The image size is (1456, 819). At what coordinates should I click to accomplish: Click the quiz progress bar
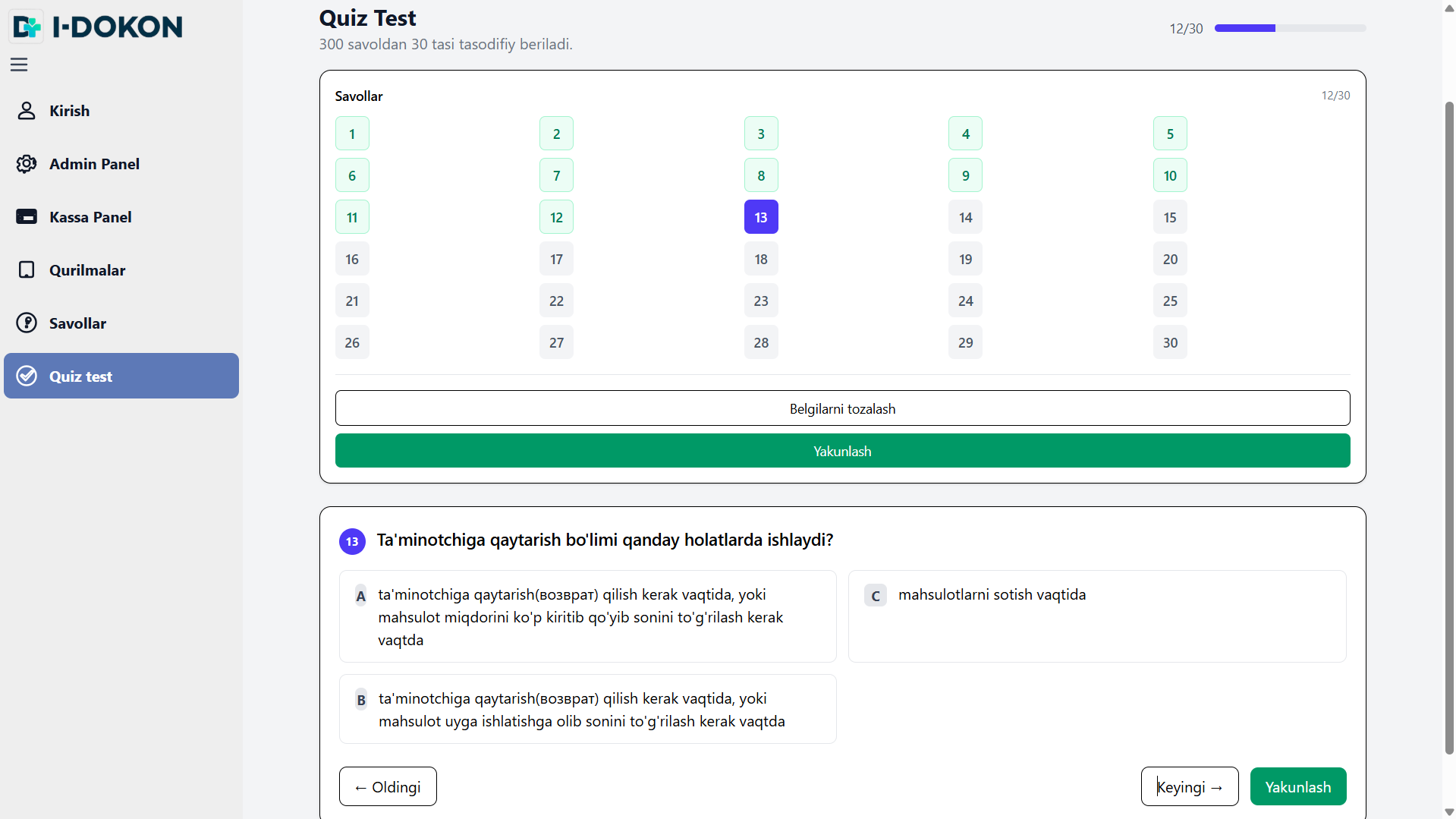pyautogui.click(x=1290, y=28)
